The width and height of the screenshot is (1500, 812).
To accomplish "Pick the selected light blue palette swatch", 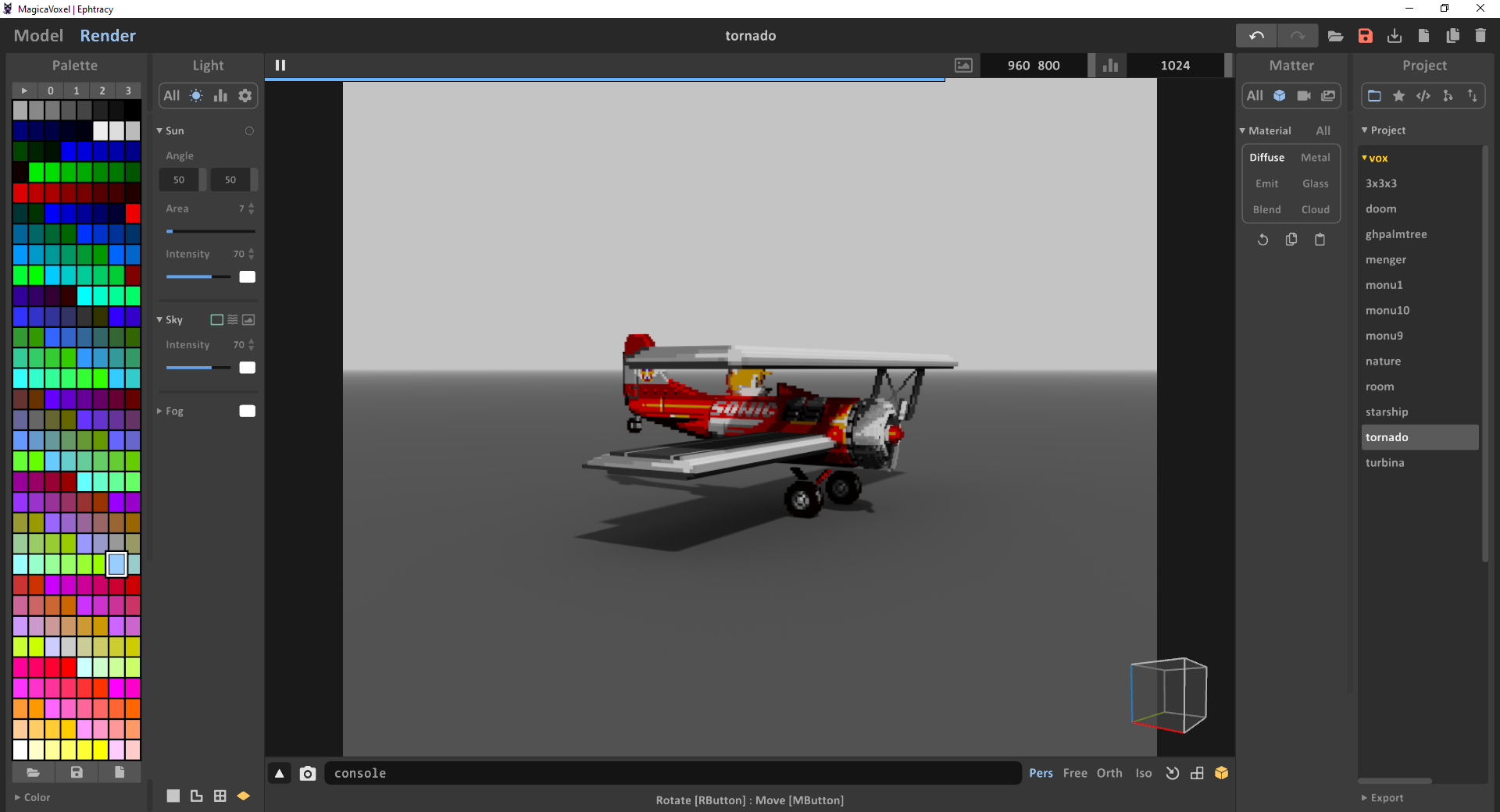I will coord(117,564).
